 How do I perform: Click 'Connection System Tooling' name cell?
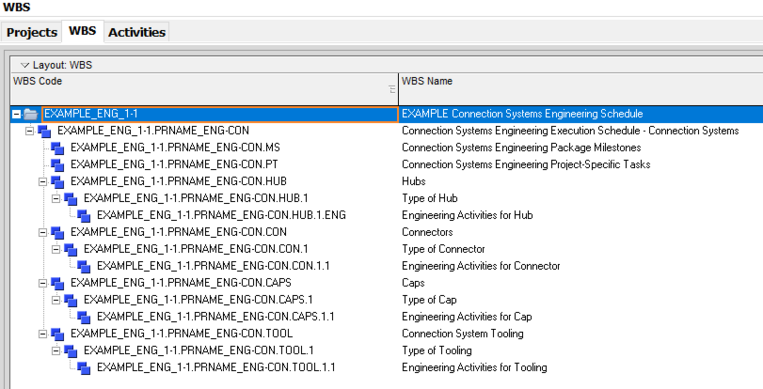(462, 333)
